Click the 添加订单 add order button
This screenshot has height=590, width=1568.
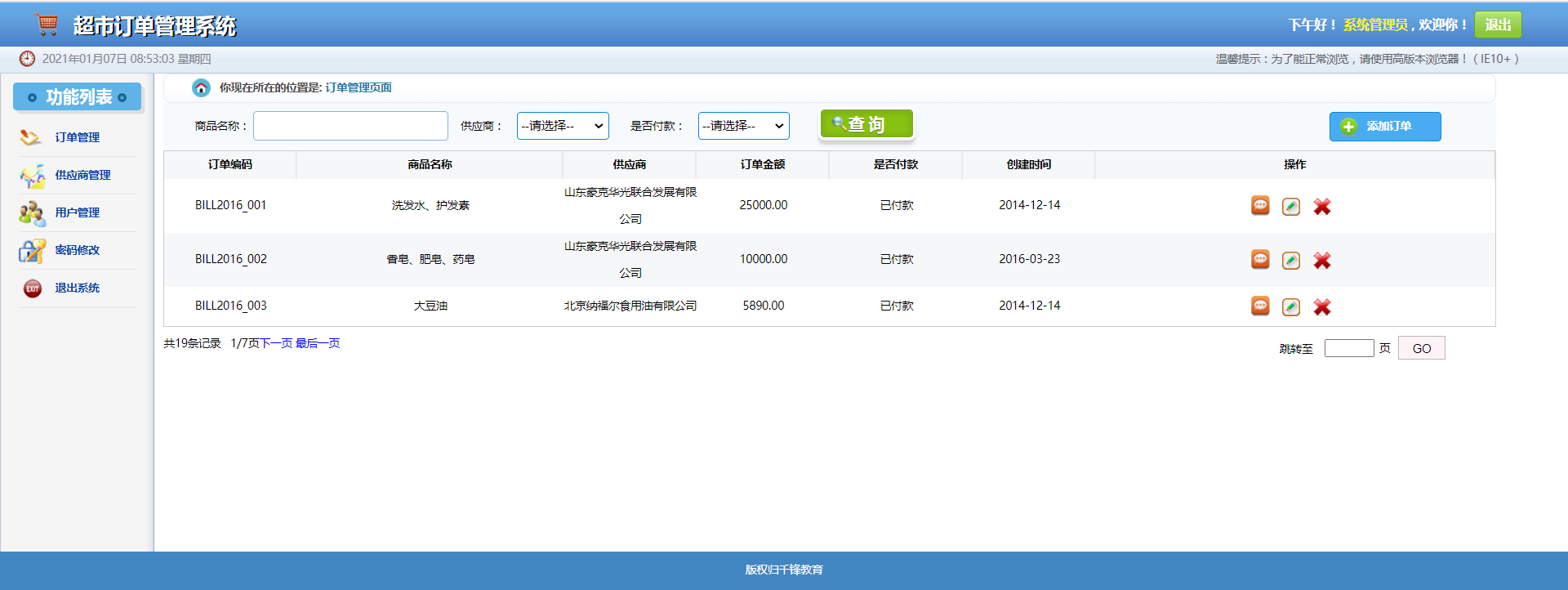(1385, 127)
